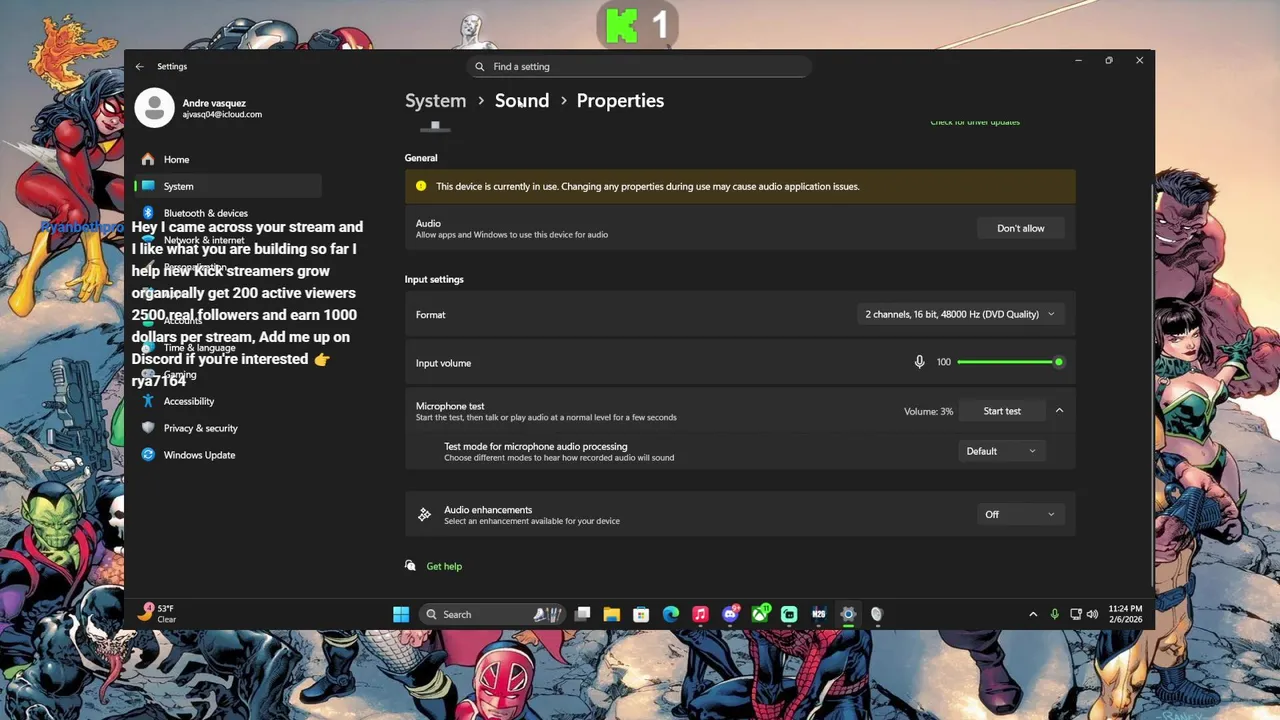Collapse the Microphone test section chevron
The width and height of the screenshot is (1280, 720).
(1059, 411)
